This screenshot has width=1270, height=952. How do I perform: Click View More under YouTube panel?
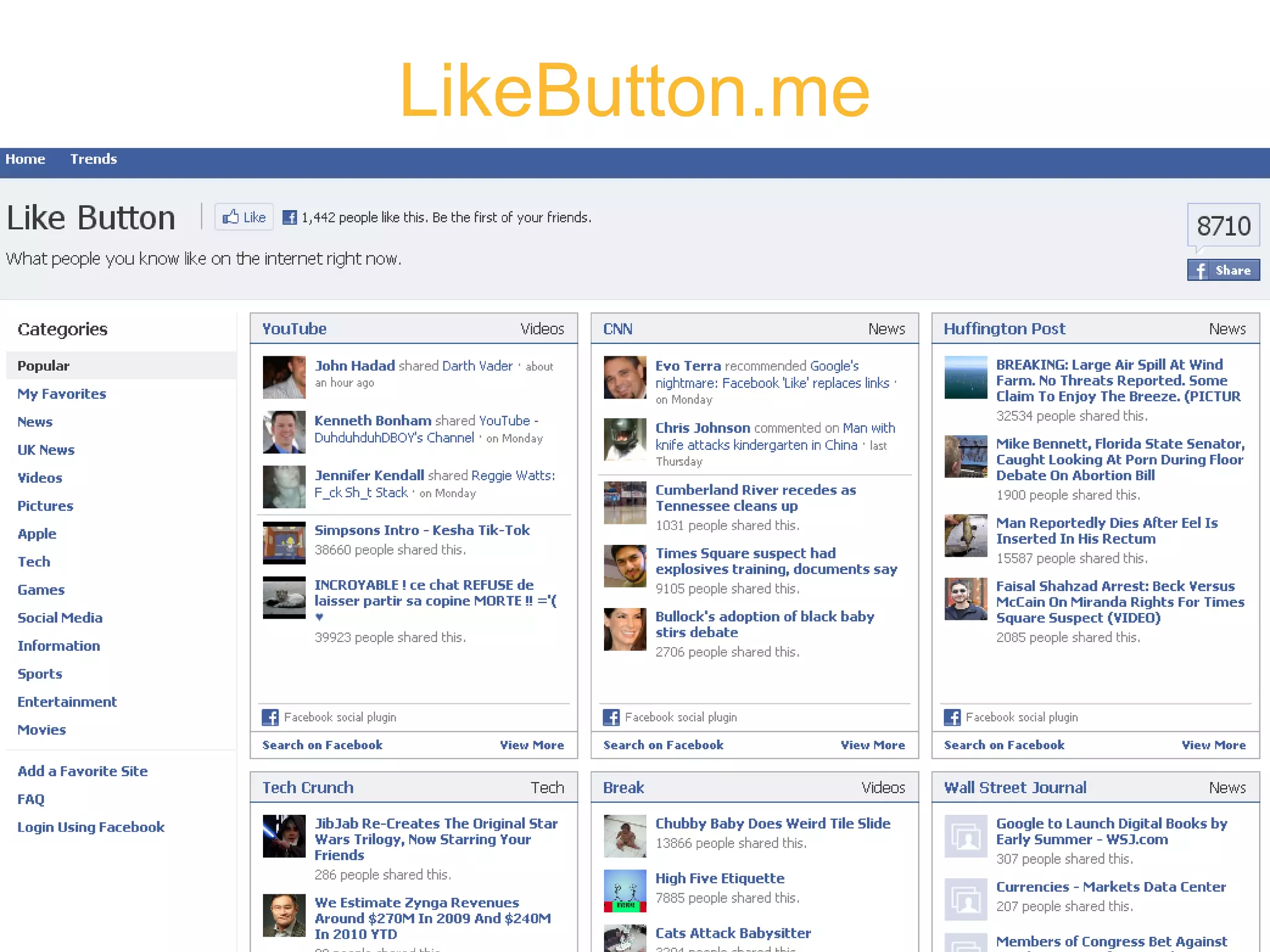point(531,745)
